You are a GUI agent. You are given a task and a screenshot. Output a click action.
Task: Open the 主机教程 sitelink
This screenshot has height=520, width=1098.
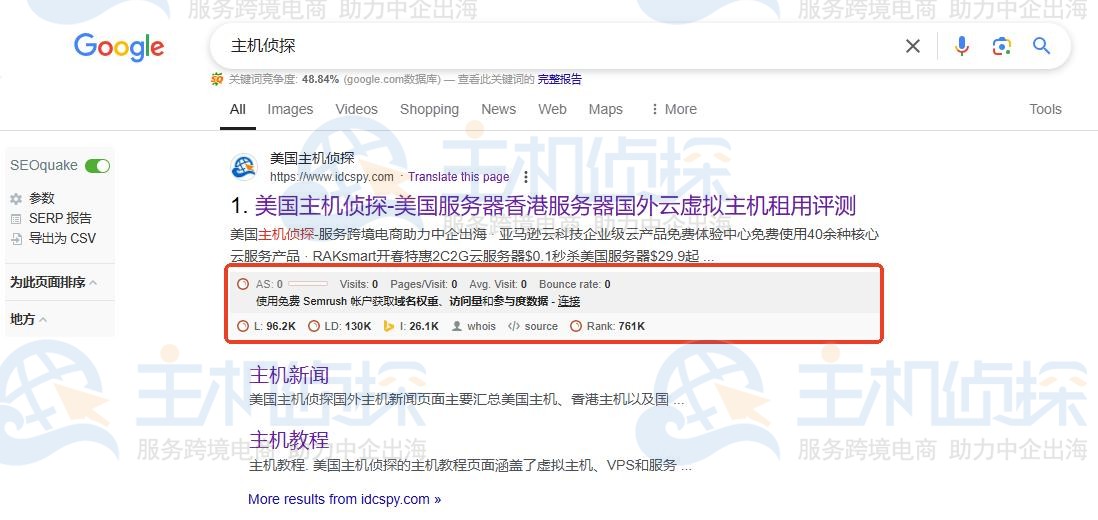(289, 440)
